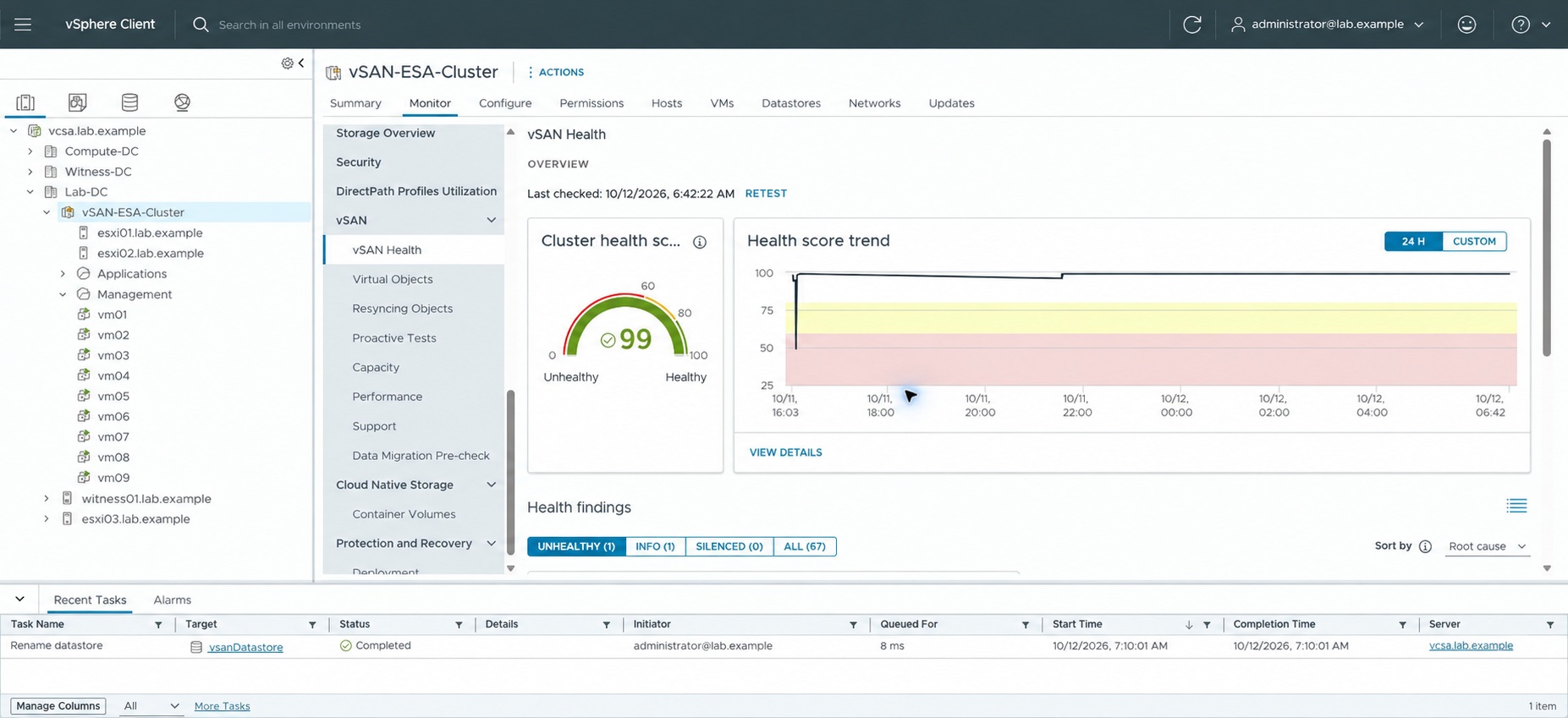Filter the Status column
Viewport: 1568px width, 718px height.
point(459,625)
